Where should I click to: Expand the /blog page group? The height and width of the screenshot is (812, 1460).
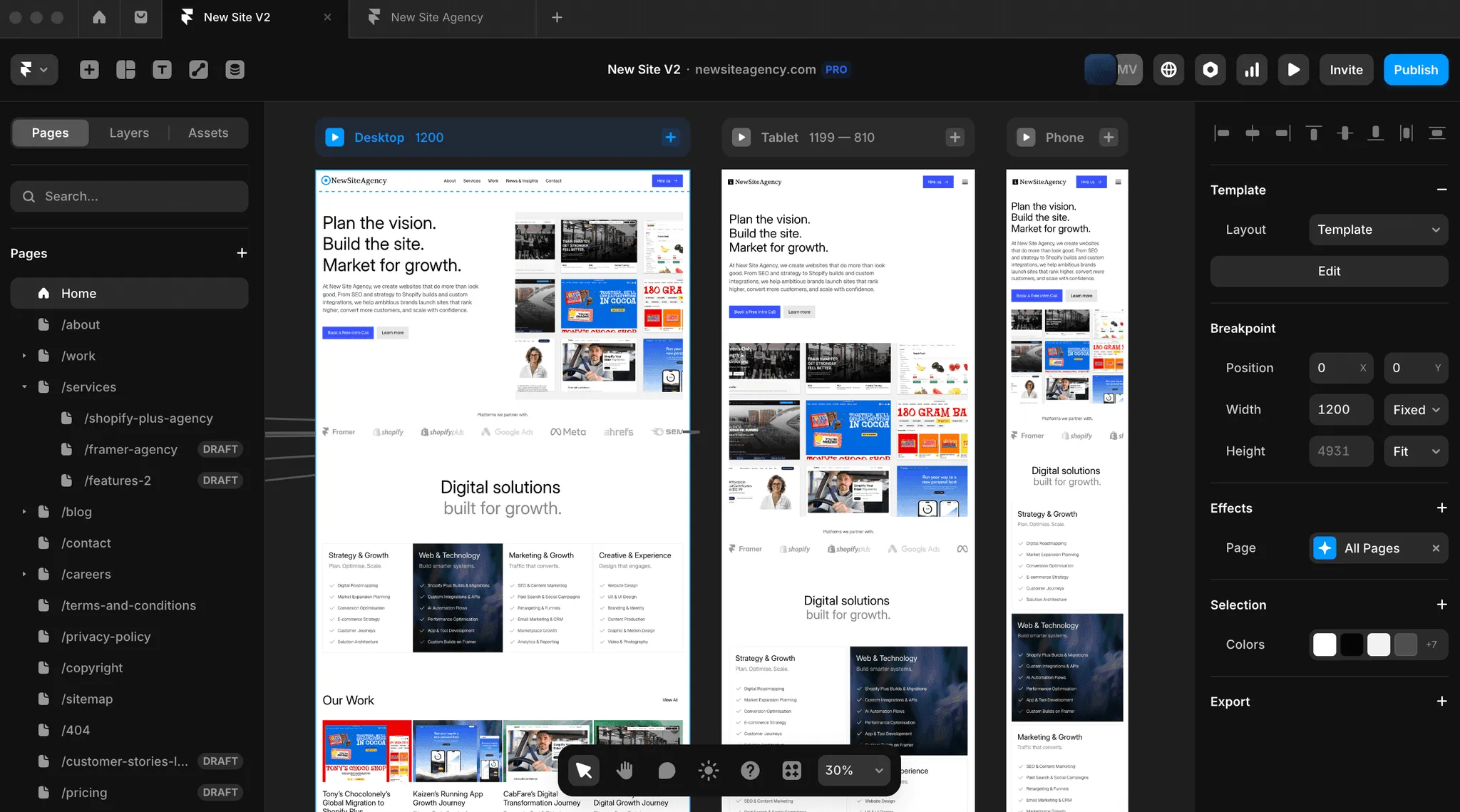(24, 512)
